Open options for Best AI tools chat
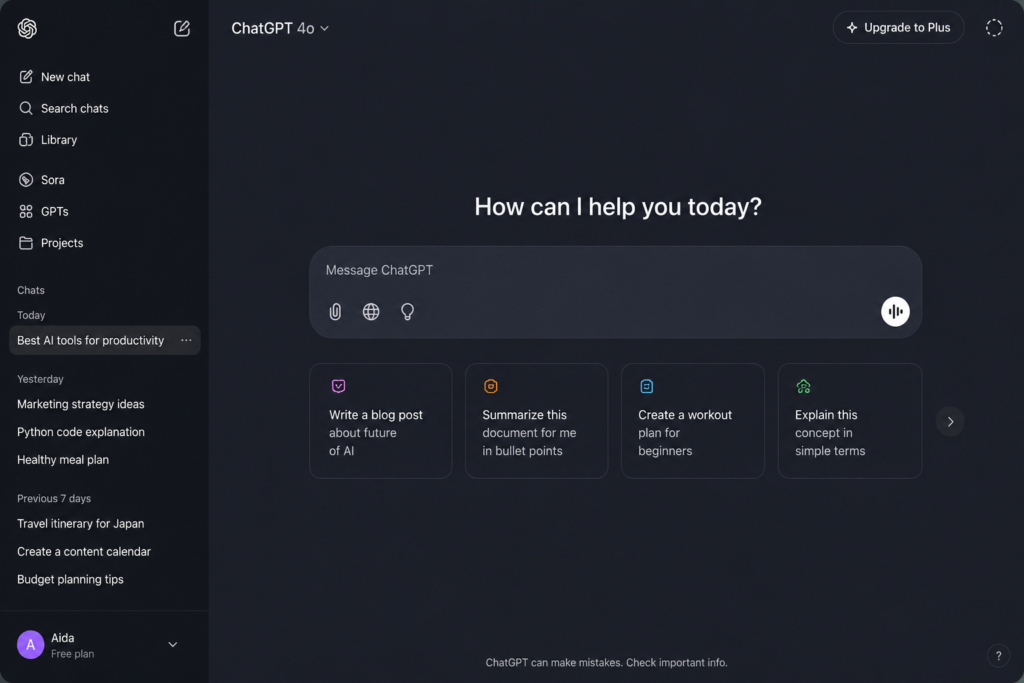 tap(186, 340)
